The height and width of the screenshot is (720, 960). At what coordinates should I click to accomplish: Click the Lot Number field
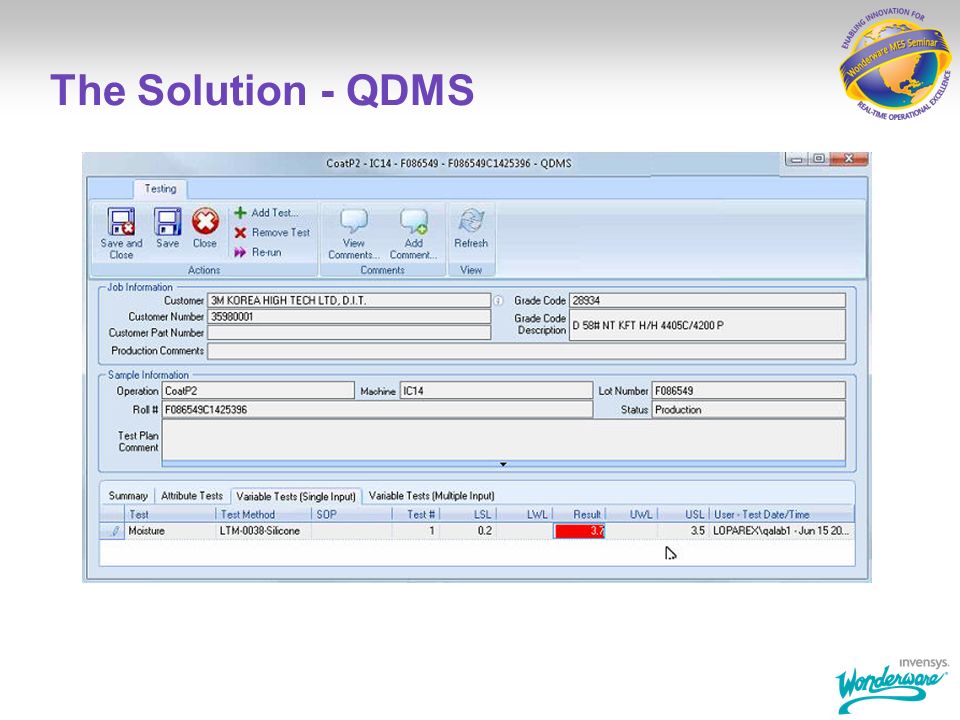tap(748, 391)
